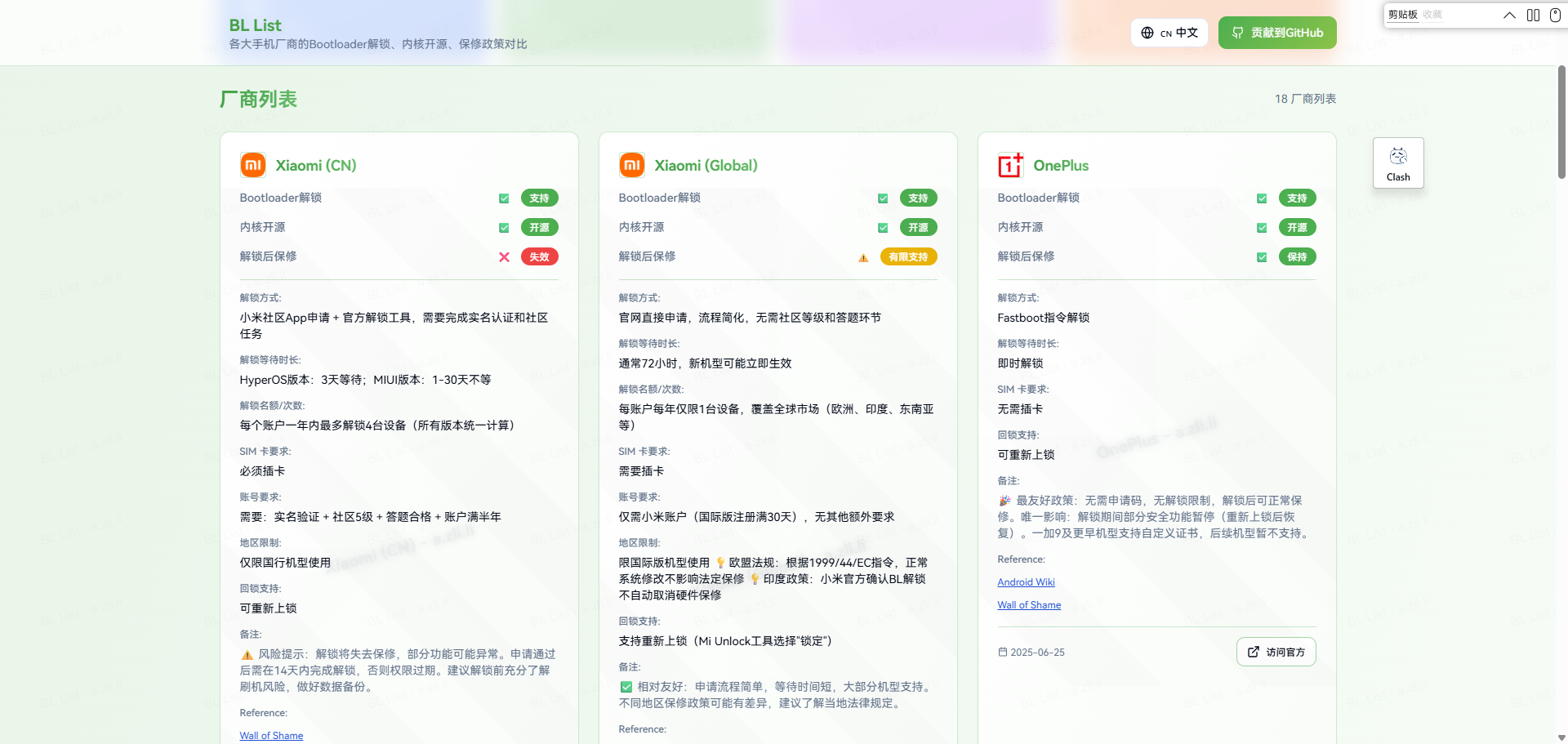Click the OnePlus Bootloader解锁 green checkmark
The width and height of the screenshot is (1568, 744).
[x=1262, y=198]
